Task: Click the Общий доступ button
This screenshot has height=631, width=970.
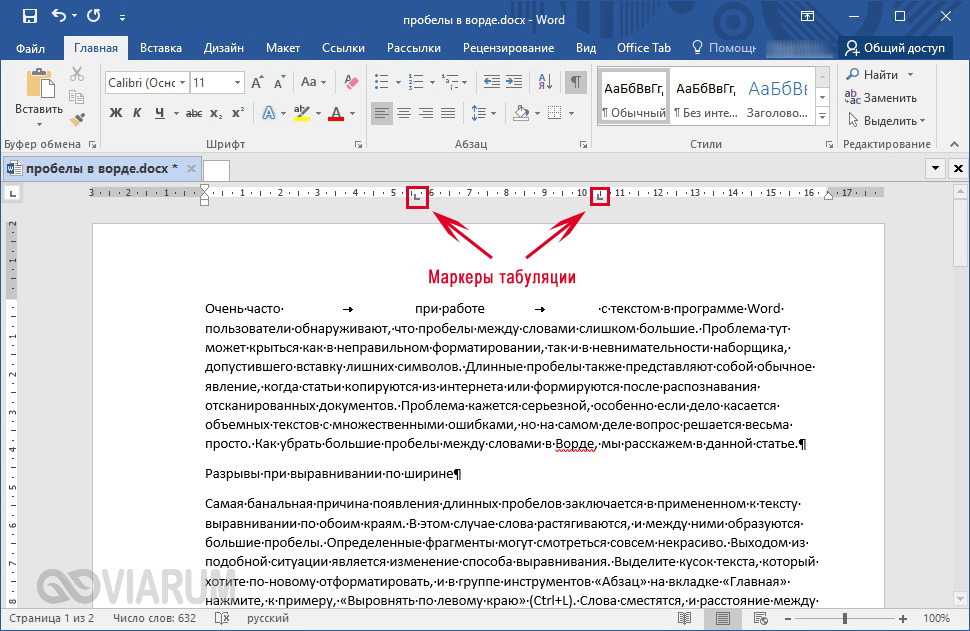Action: (x=895, y=48)
